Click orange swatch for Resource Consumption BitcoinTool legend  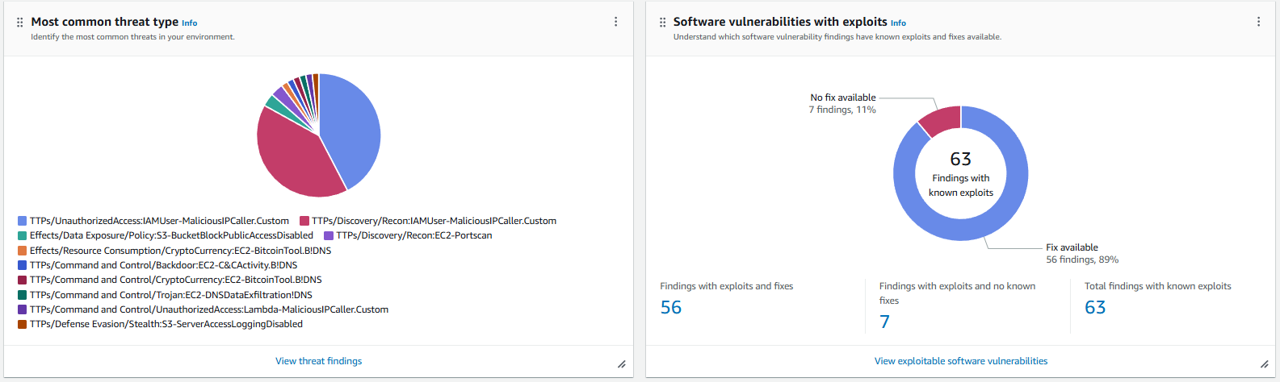pyautogui.click(x=22, y=250)
